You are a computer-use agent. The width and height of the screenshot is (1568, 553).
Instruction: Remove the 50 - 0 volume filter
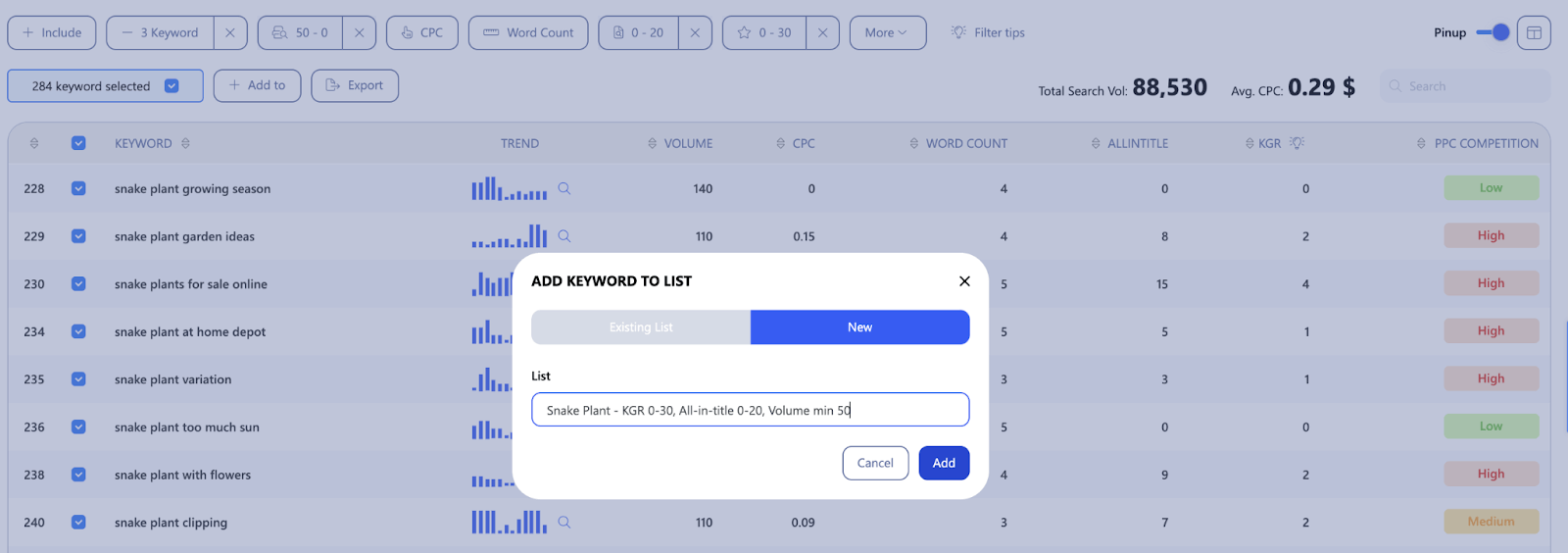coord(359,32)
